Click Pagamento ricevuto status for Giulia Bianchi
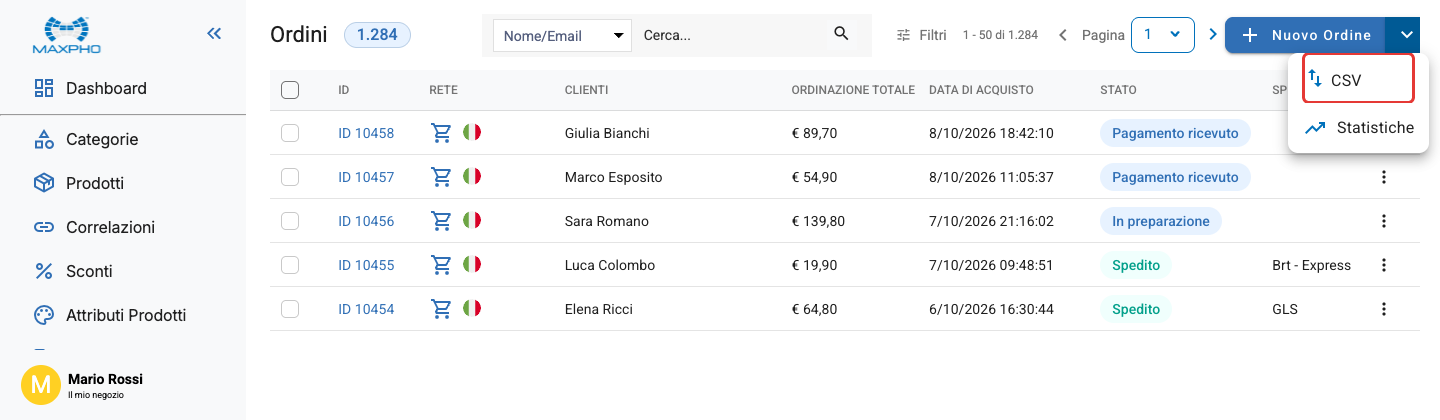1440x420 pixels. click(x=1175, y=133)
